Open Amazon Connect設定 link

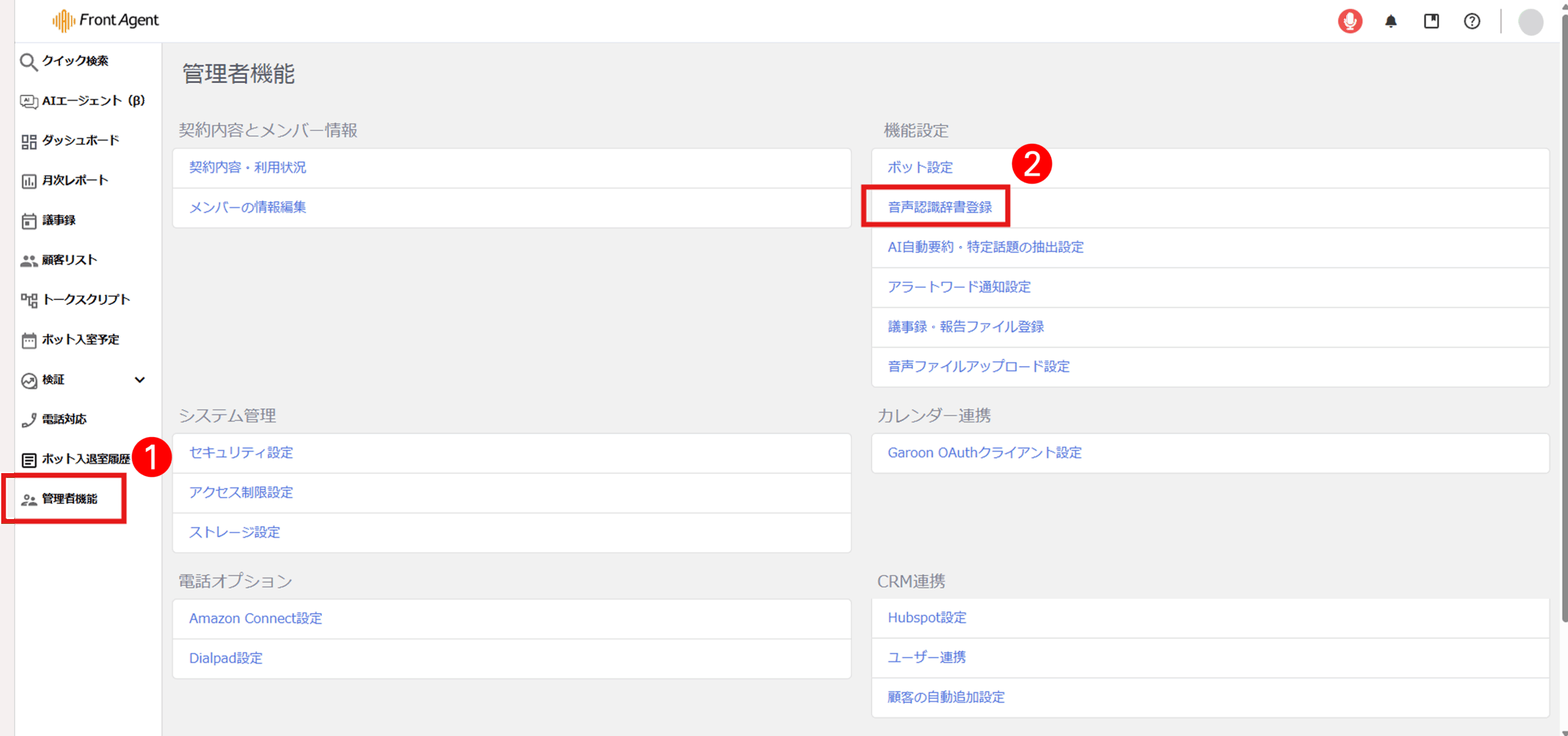click(x=255, y=618)
